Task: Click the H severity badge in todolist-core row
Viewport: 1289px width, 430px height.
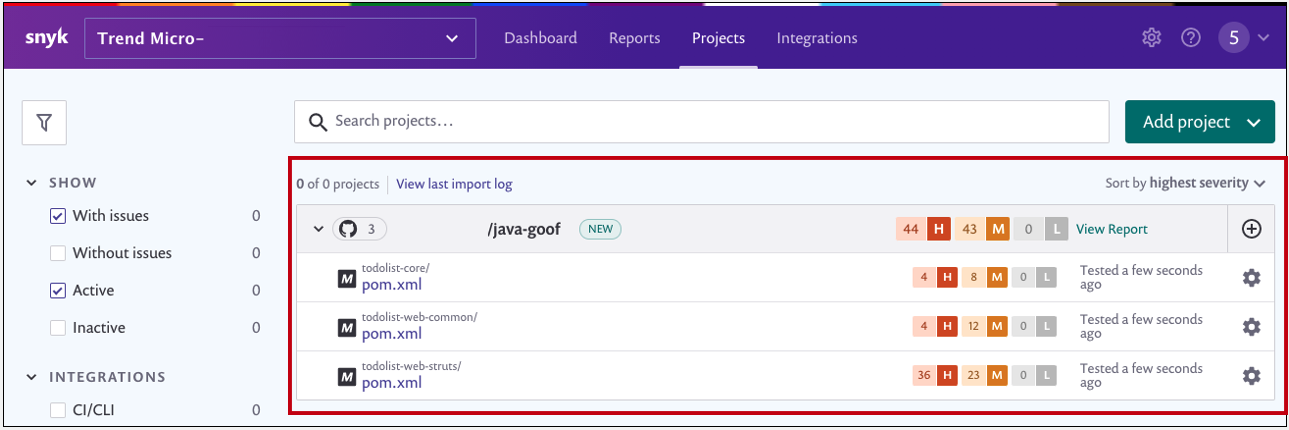Action: point(946,277)
